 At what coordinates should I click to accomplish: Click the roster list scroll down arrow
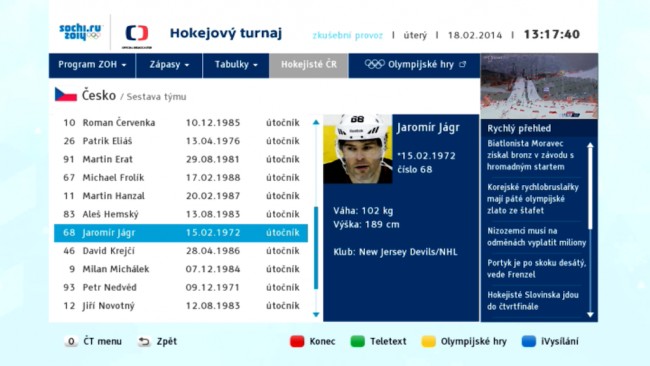(x=316, y=315)
